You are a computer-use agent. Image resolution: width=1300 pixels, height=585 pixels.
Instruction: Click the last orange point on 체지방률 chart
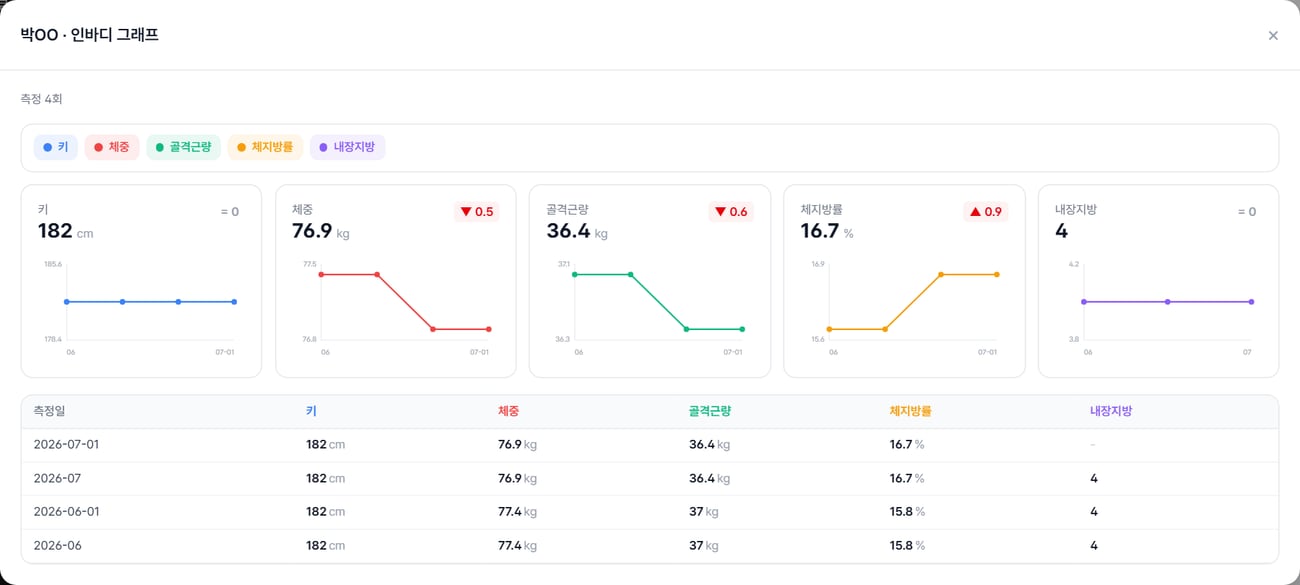tap(997, 274)
